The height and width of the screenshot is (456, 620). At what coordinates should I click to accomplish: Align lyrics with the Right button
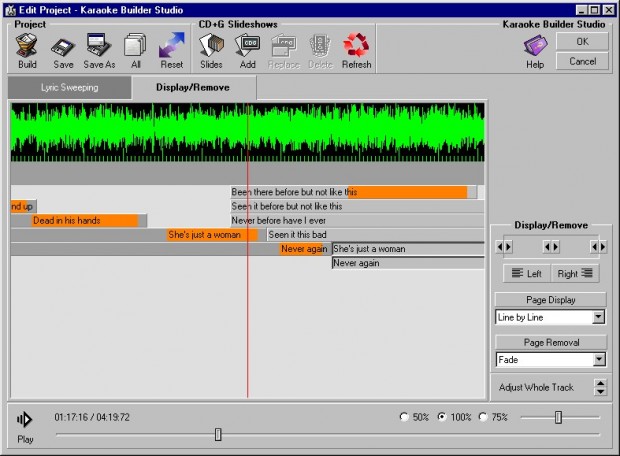click(x=575, y=273)
